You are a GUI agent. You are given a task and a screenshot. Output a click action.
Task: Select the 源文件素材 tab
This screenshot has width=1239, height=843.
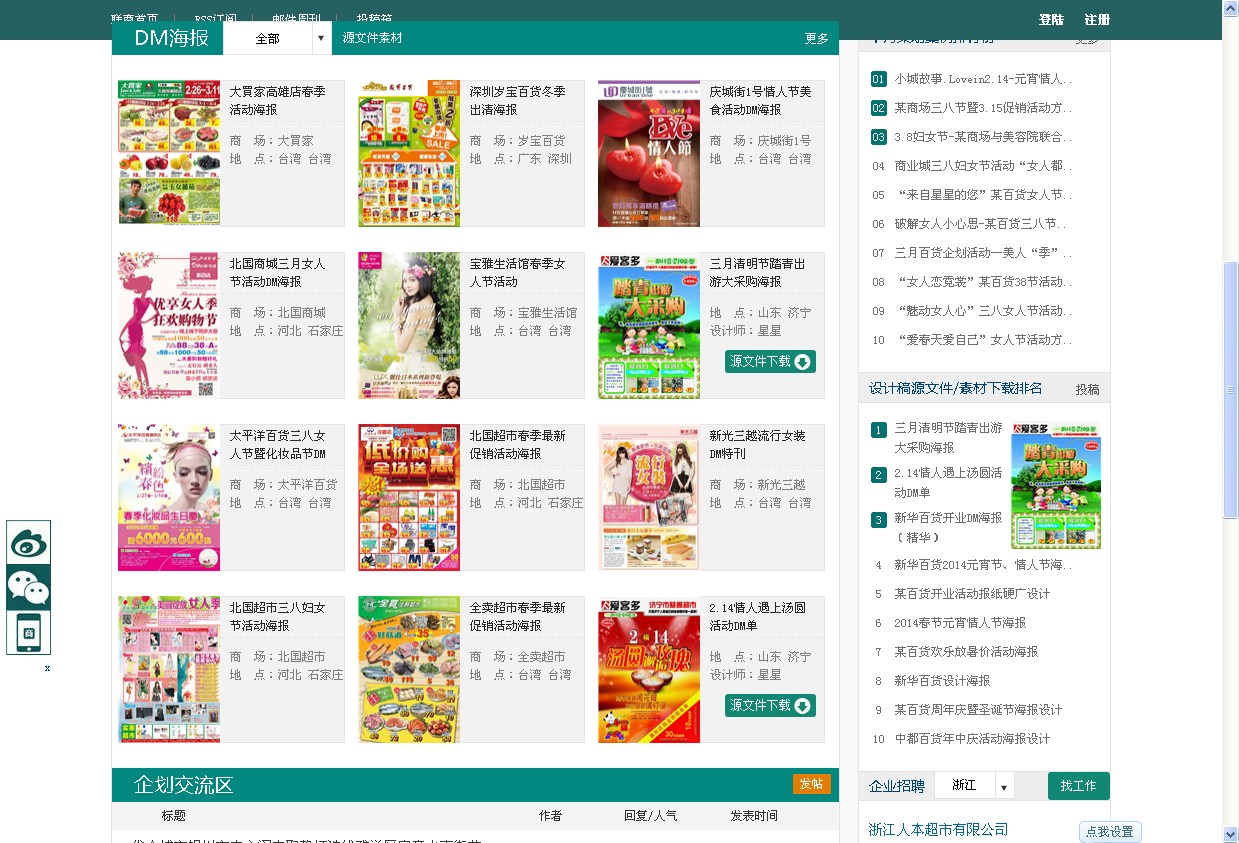pos(372,38)
